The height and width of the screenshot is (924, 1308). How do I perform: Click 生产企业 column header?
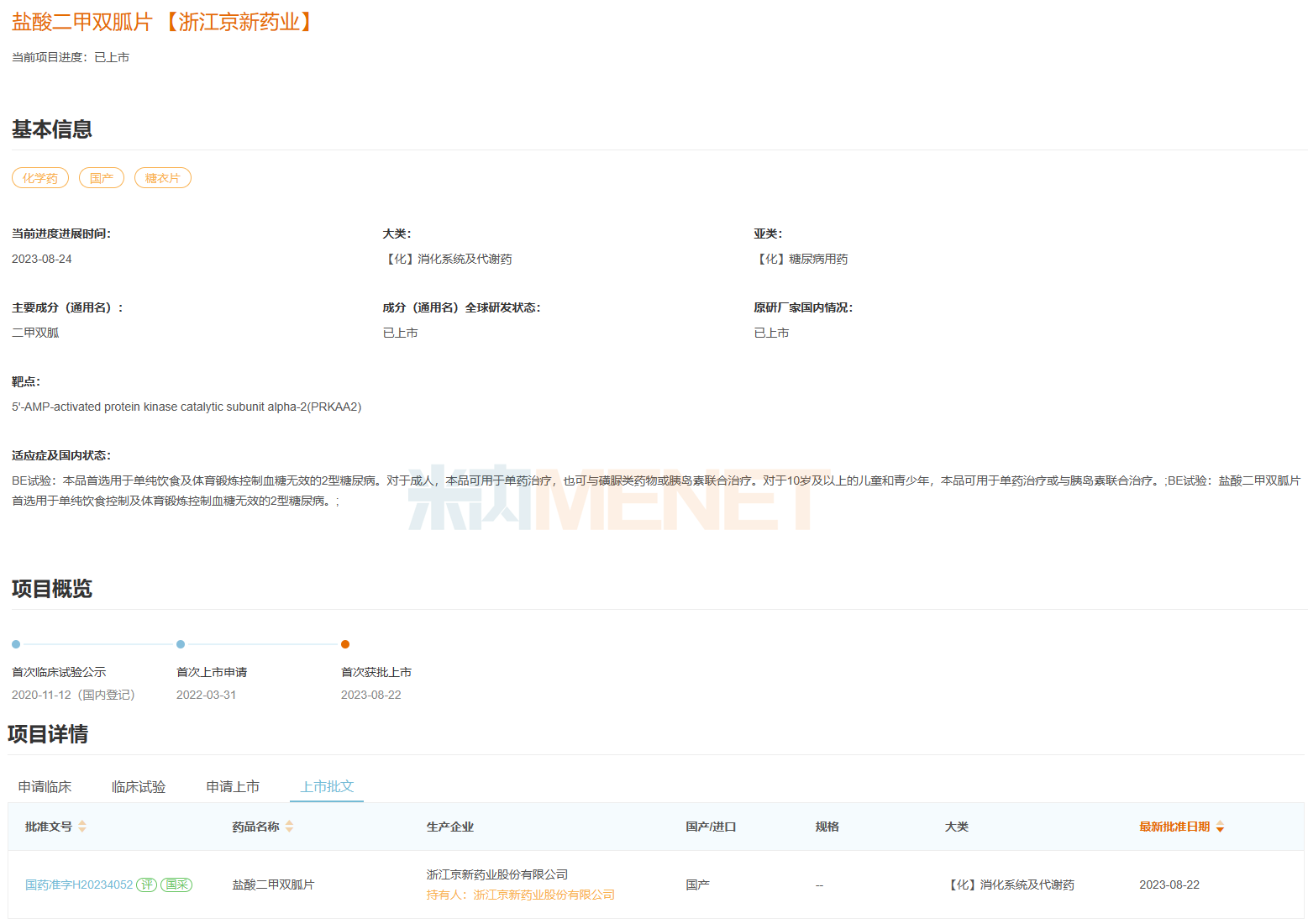point(450,827)
